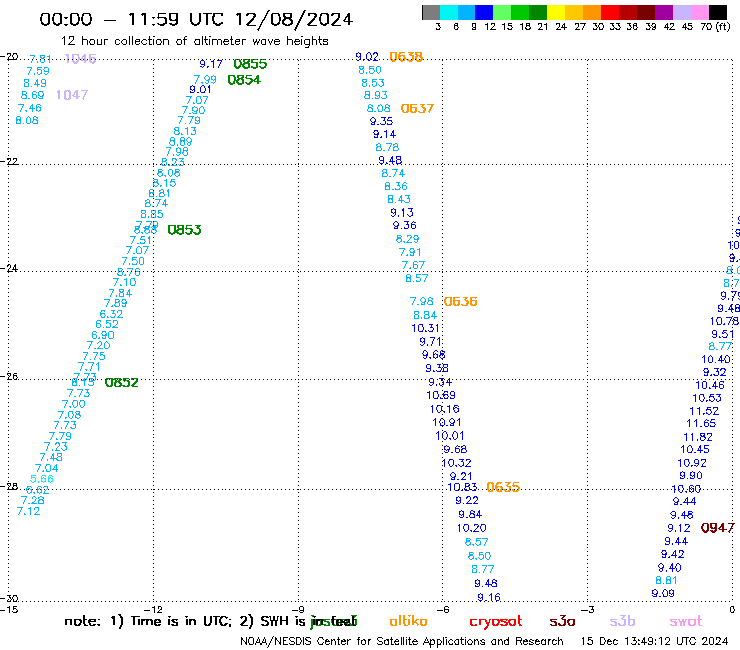Click the wave height value 10.92
The image size is (740, 650).
(692, 463)
